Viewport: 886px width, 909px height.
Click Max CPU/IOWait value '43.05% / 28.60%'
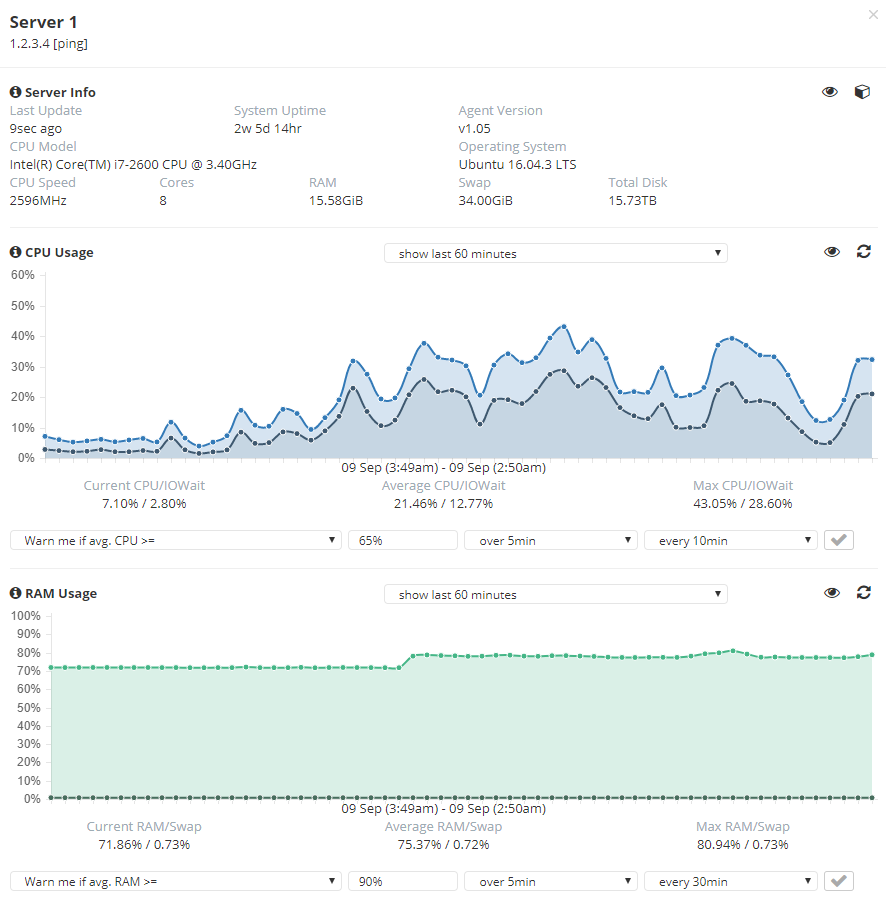click(743, 504)
